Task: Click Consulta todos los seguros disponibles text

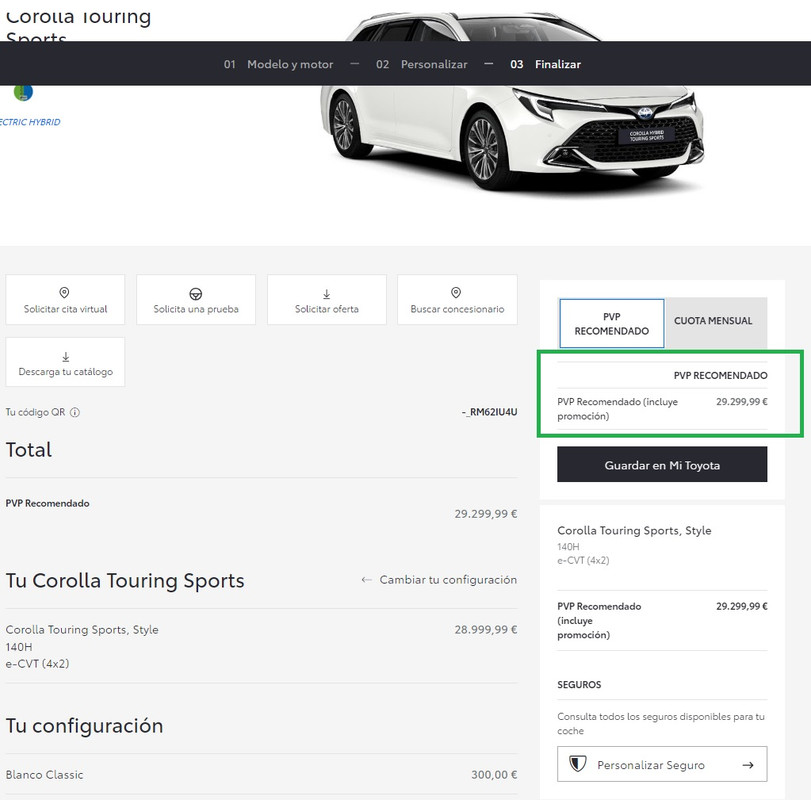Action: tap(661, 723)
